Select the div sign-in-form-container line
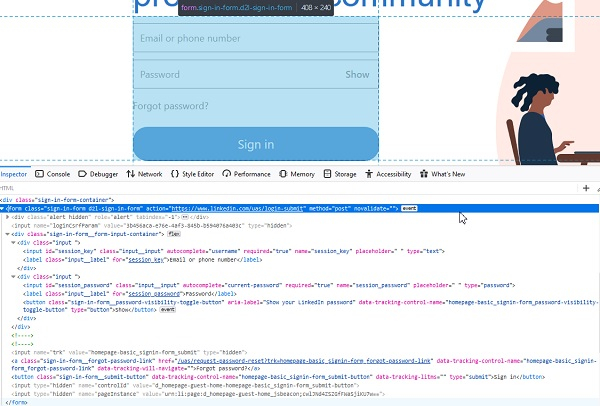The image size is (600, 406). [x=57, y=200]
